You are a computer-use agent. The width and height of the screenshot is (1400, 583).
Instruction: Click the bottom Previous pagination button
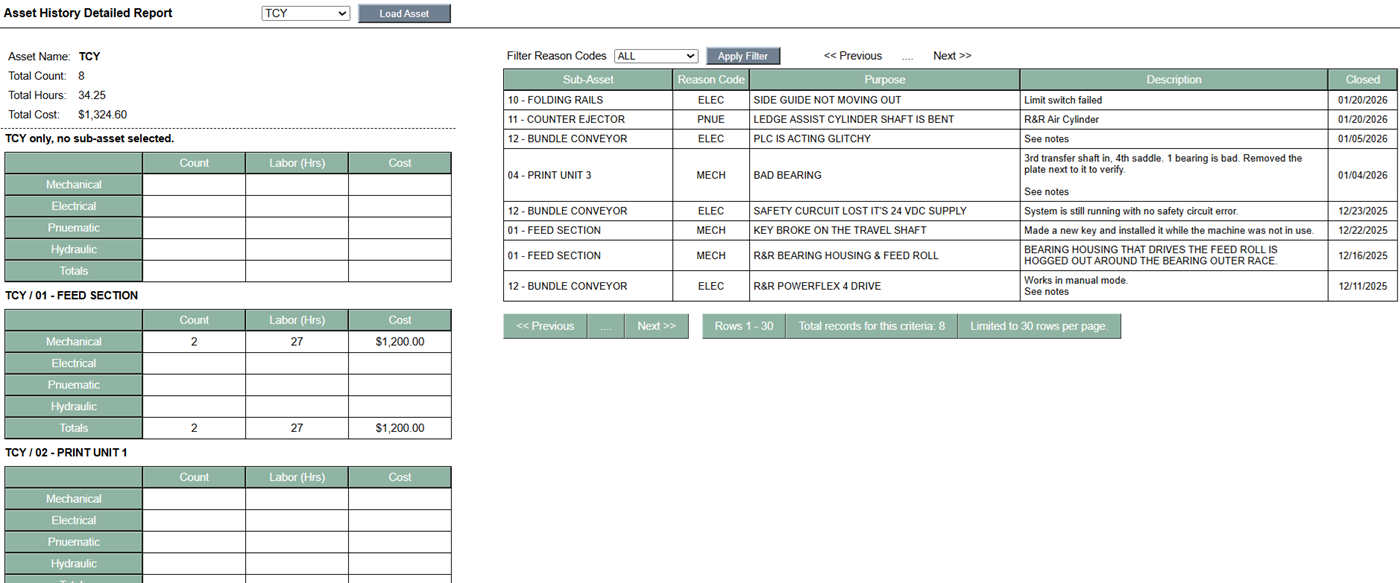[x=545, y=326]
